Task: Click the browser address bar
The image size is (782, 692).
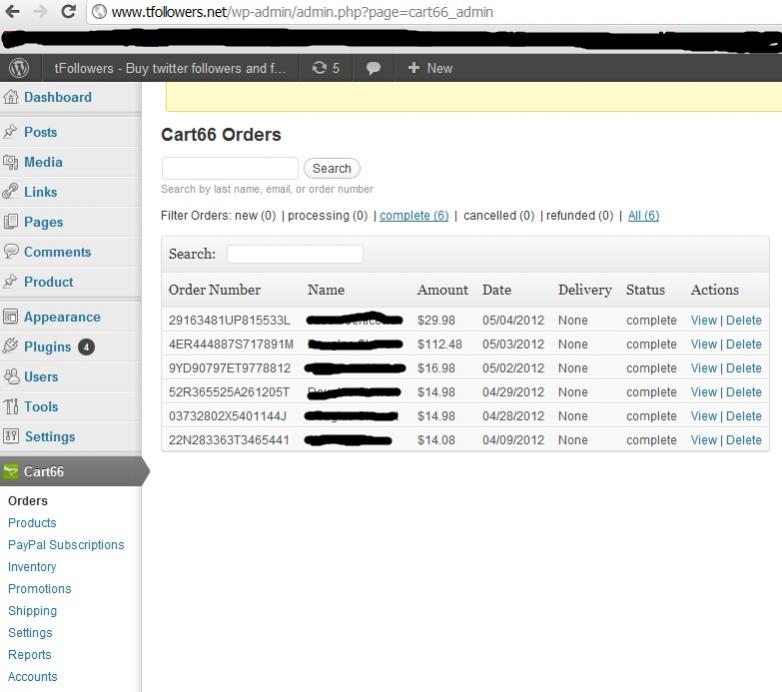Action: [x=434, y=11]
